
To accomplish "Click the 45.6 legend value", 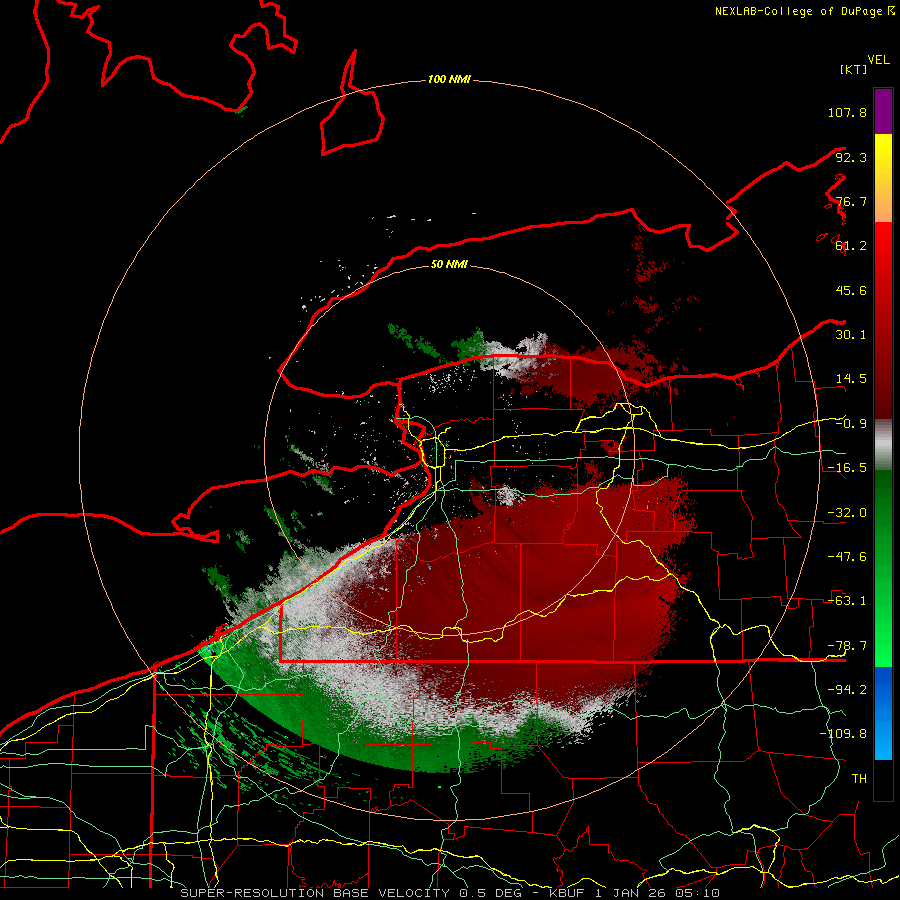I will [x=851, y=290].
